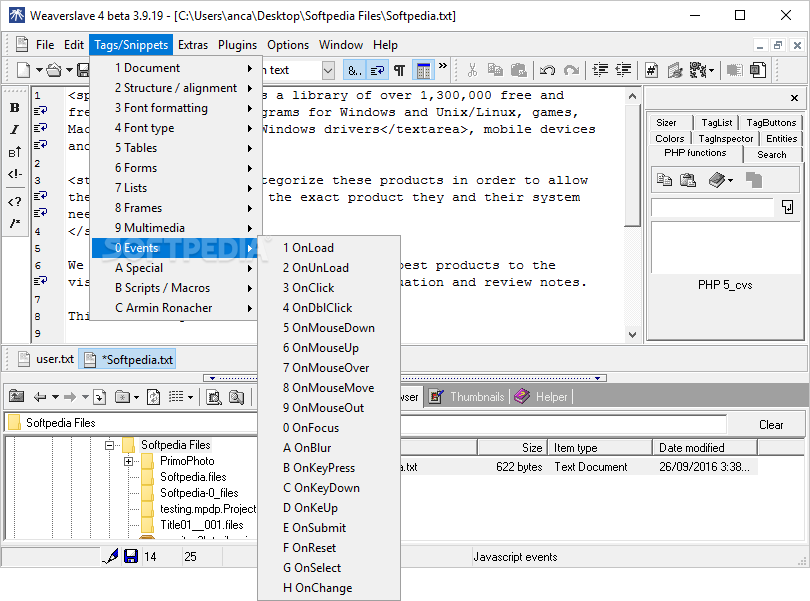The width and height of the screenshot is (810, 601).
Task: Click the B-uparrow sidebar icon
Action: pyautogui.click(x=14, y=152)
